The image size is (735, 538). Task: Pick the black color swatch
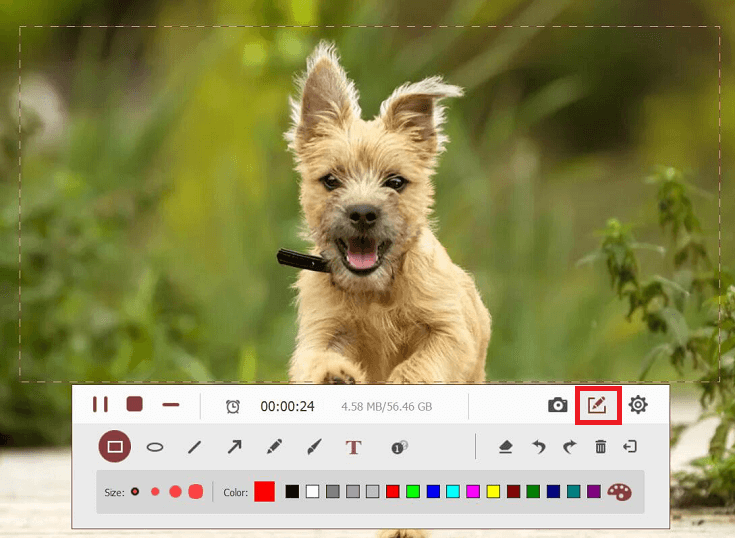coord(292,492)
